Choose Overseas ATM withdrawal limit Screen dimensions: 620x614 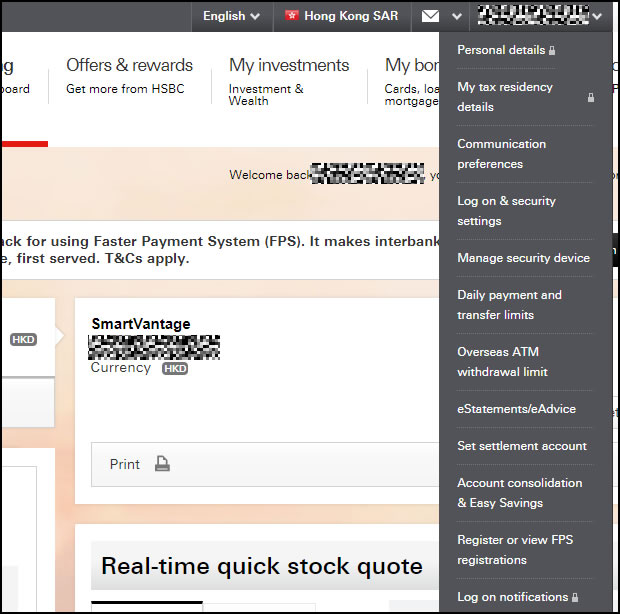502,362
